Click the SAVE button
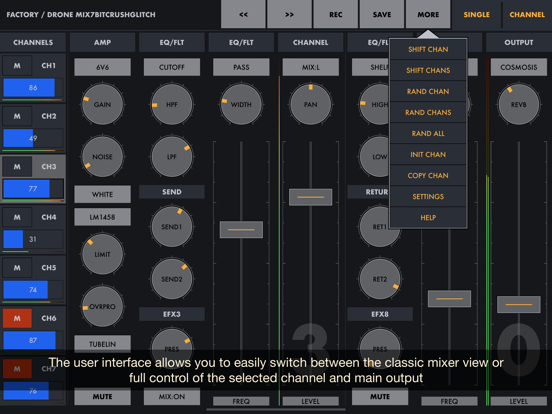Viewport: 552px width, 414px height. pos(382,14)
